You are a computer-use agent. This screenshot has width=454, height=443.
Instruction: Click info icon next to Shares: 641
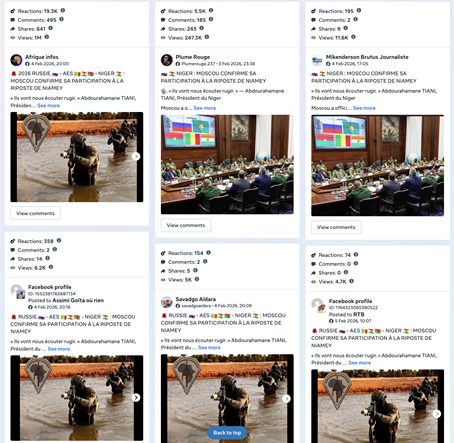[x=51, y=28]
